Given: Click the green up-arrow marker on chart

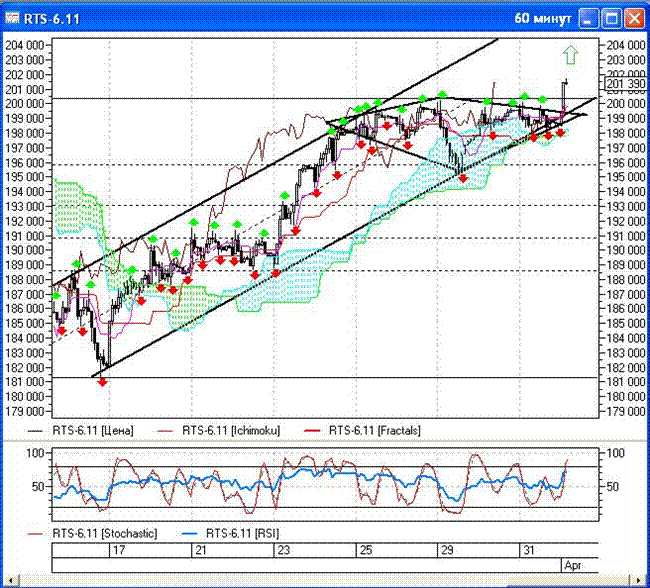Looking at the screenshot, I should (570, 55).
